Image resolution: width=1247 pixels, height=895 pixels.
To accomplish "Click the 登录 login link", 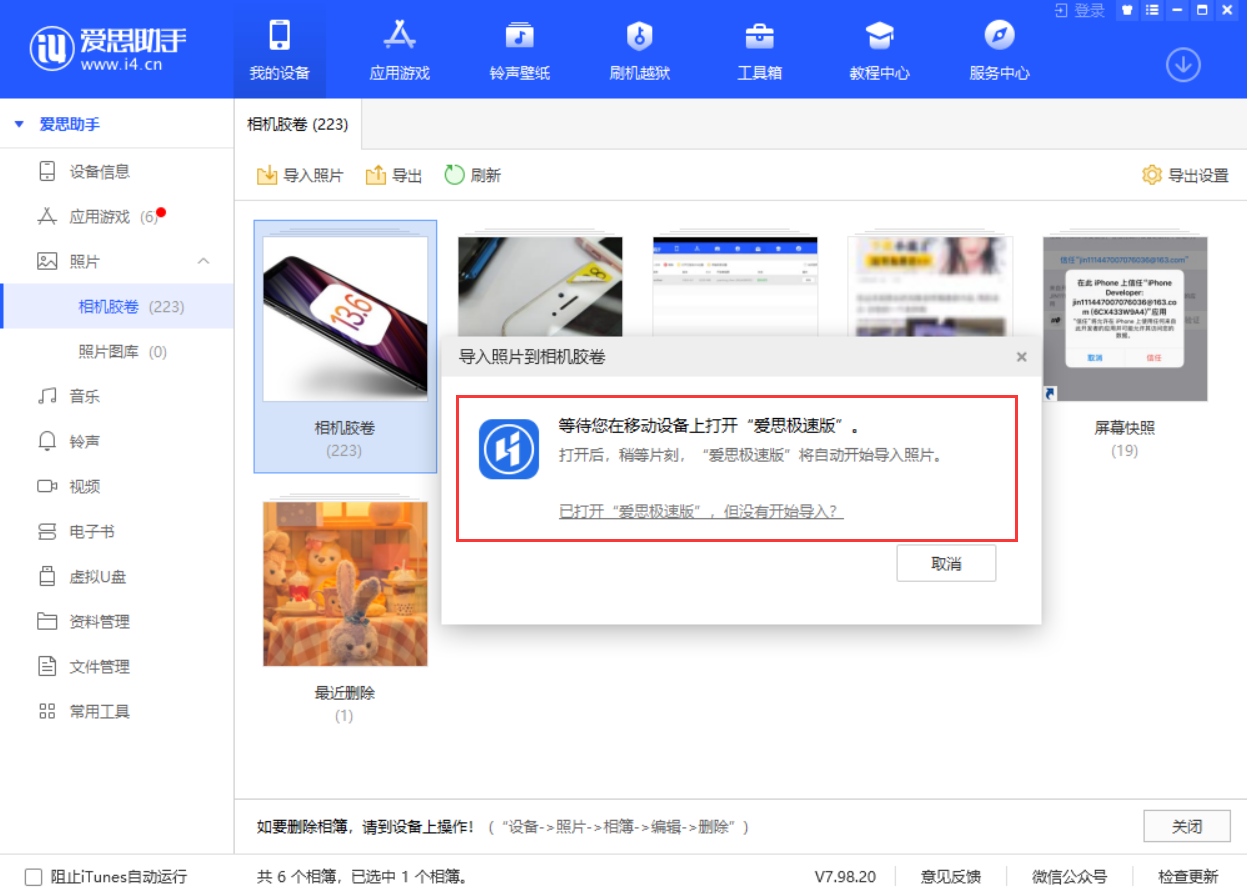I will click(x=1081, y=10).
